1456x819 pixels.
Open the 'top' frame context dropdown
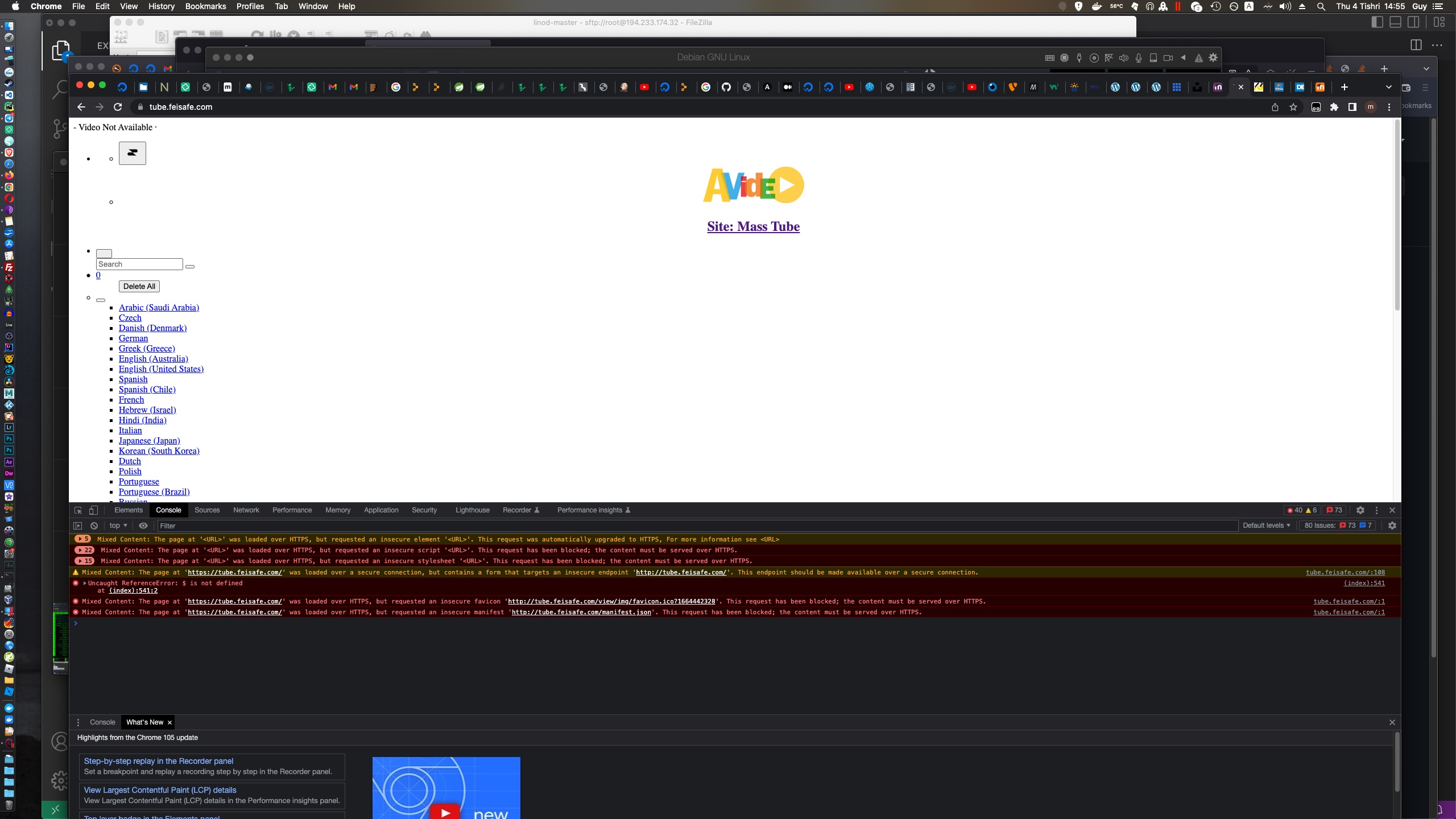point(118,526)
